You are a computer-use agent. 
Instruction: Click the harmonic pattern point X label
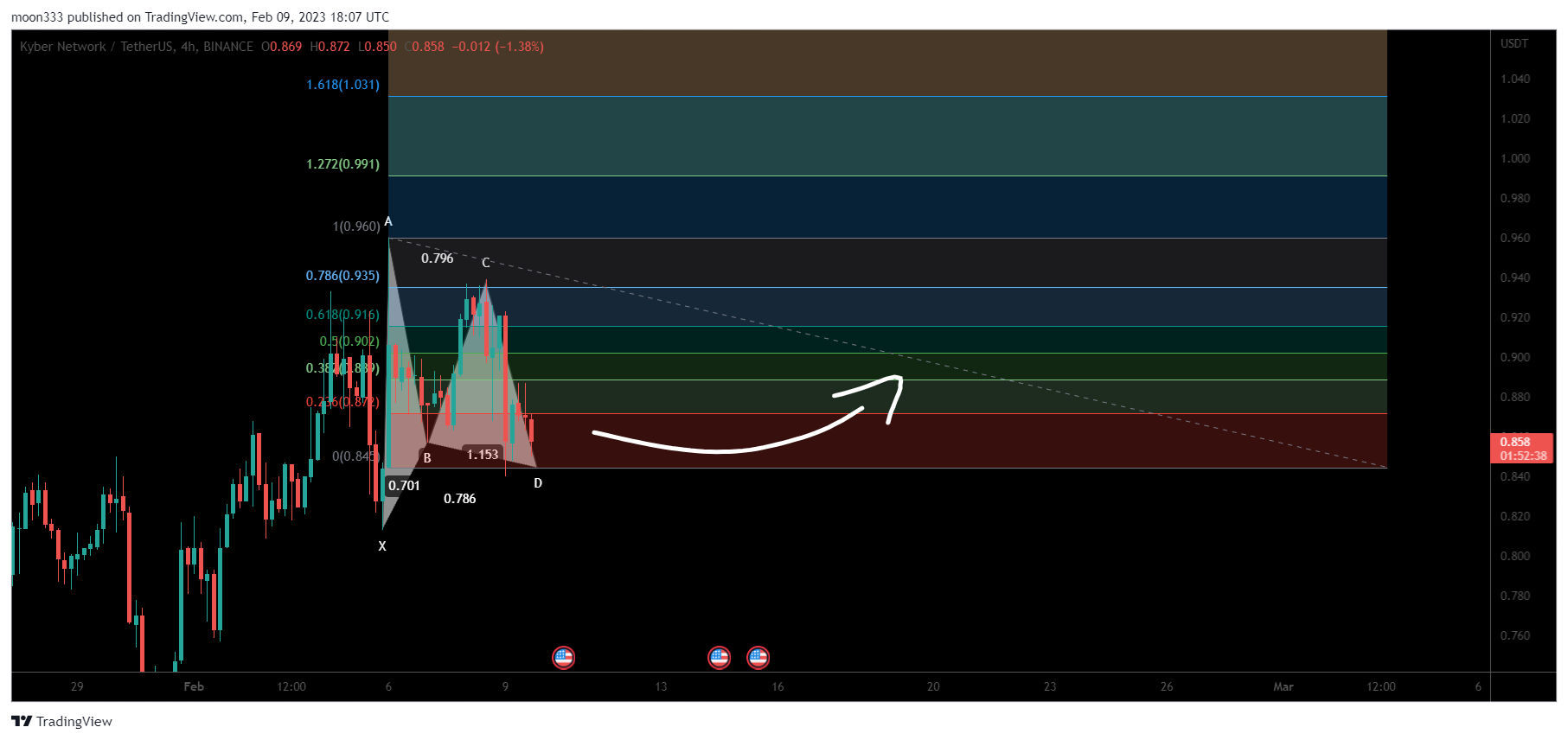382,546
